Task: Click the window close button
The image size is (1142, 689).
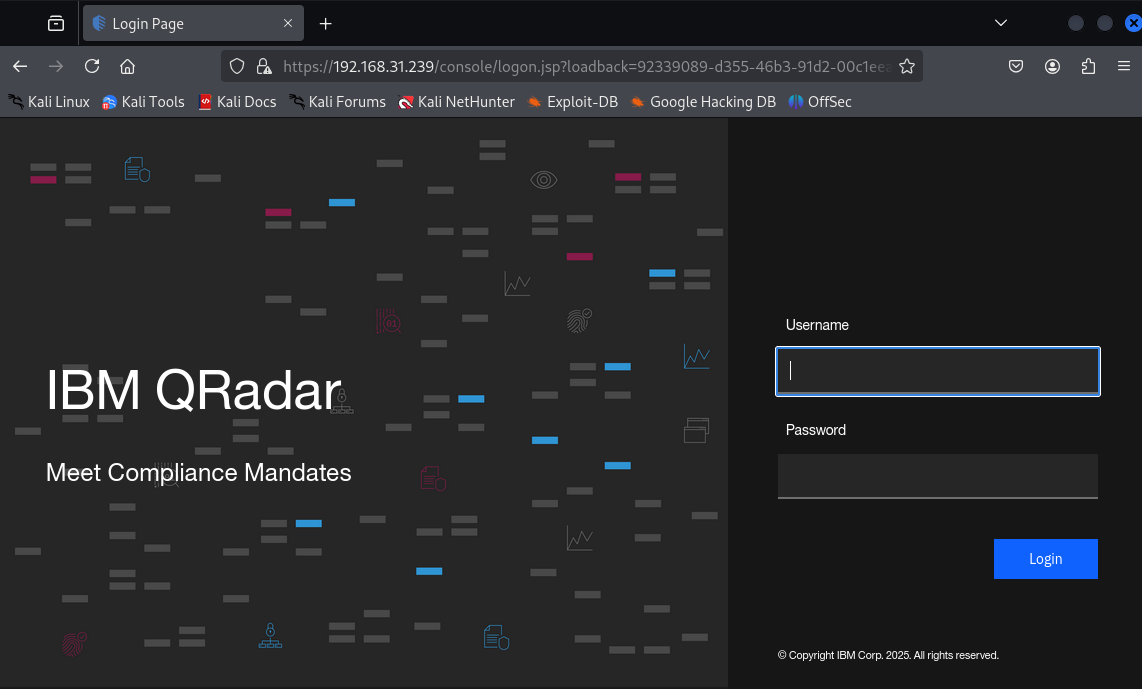Action: [x=1133, y=23]
